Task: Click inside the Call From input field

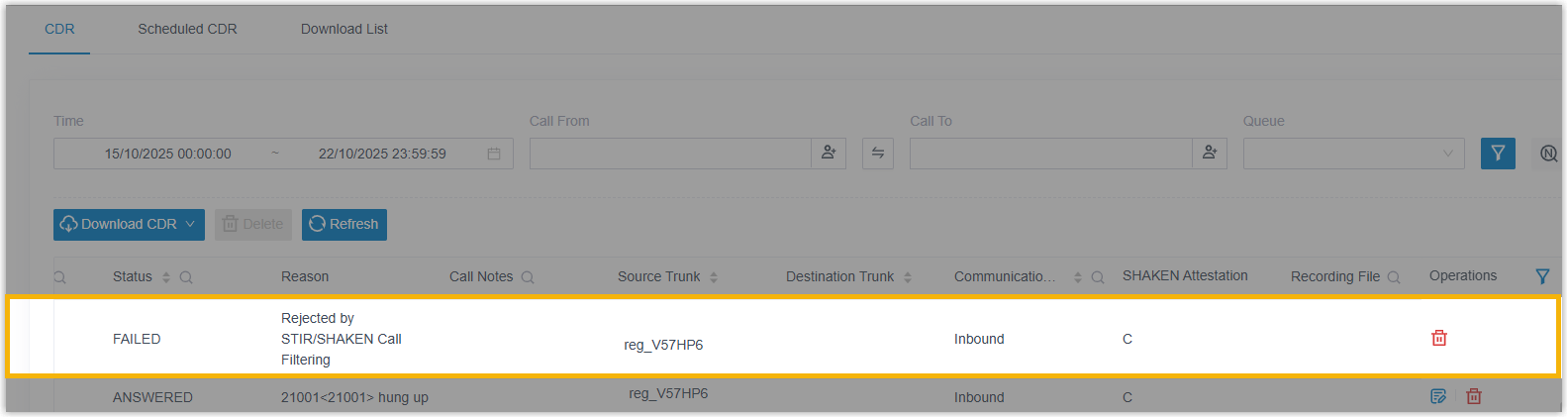Action: [670, 154]
